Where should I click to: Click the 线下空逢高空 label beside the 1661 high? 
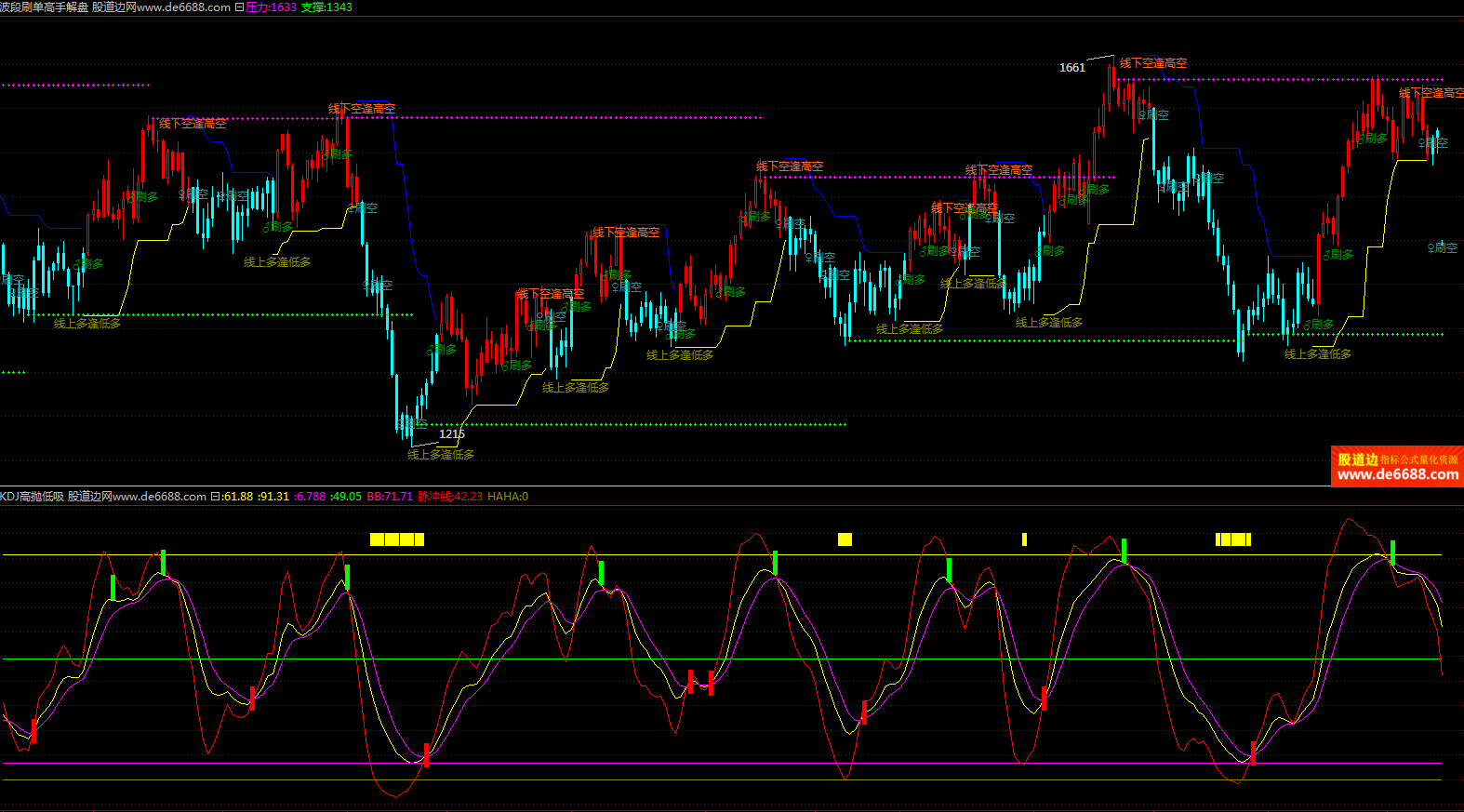click(1153, 63)
